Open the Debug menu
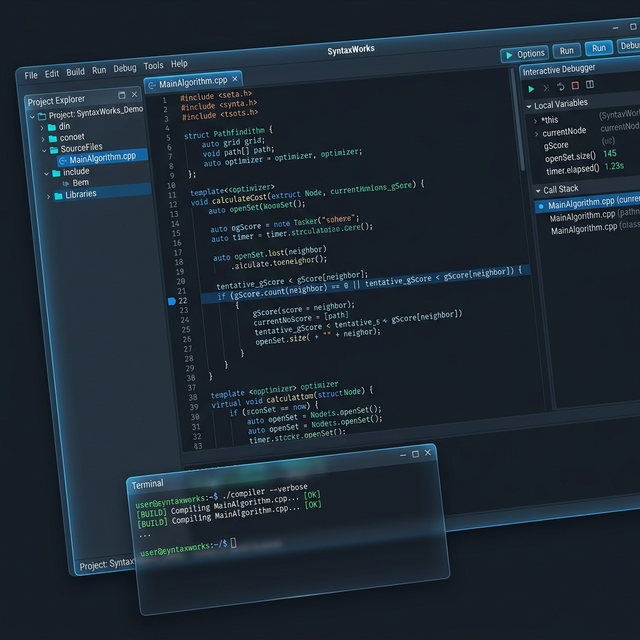 pos(125,69)
